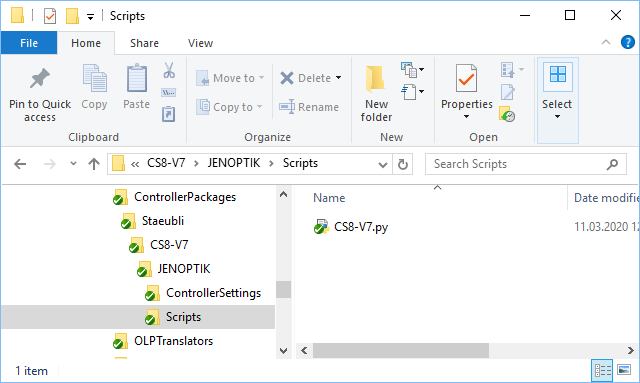Click the History icon in Open group

(x=507, y=114)
